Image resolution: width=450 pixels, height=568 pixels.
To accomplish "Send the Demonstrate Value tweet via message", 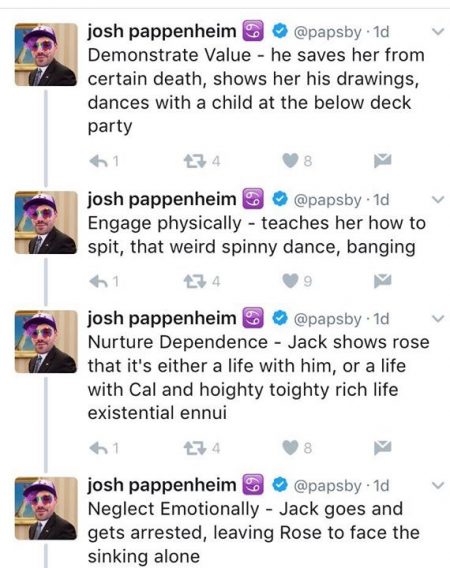I will pos(383,160).
